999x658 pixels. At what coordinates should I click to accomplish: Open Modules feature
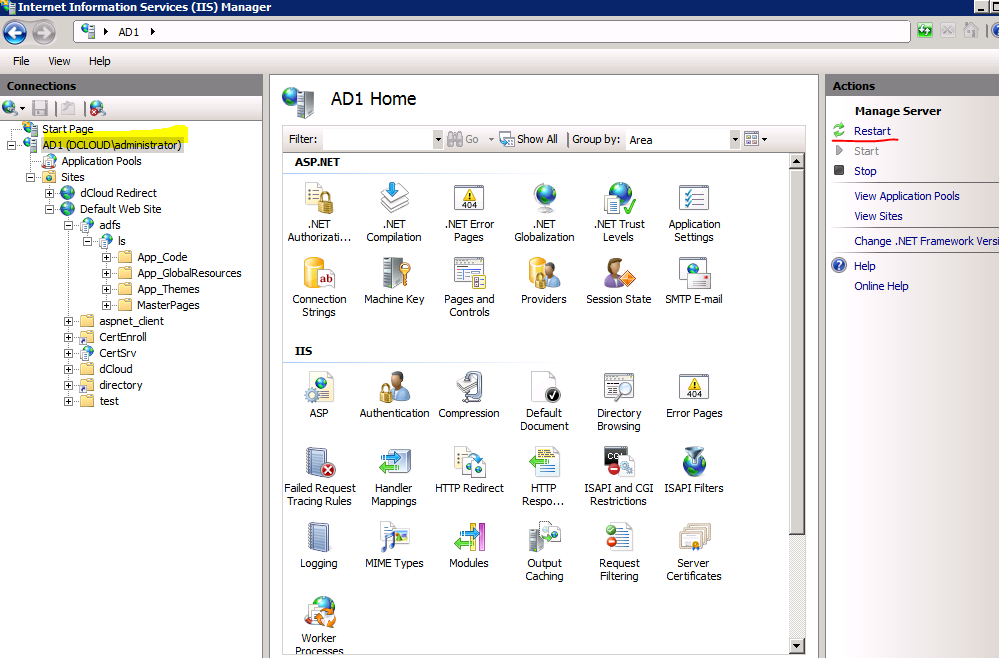[x=469, y=545]
